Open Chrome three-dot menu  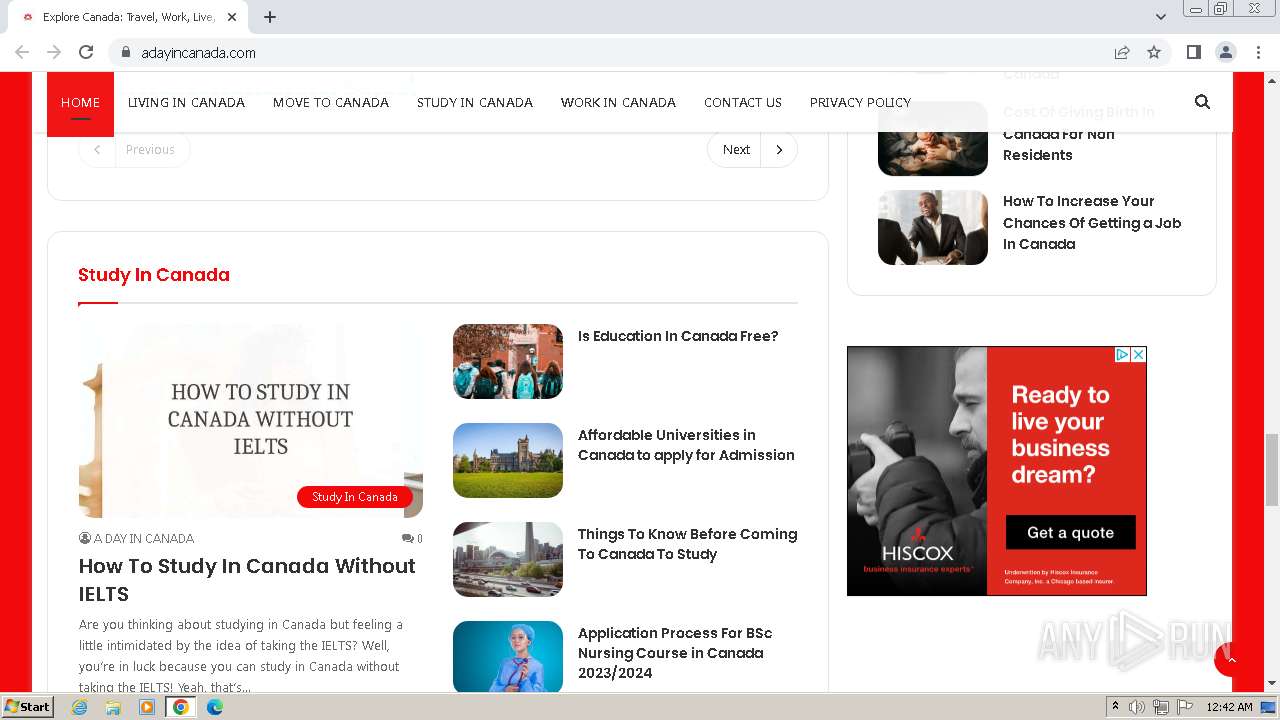(1258, 52)
